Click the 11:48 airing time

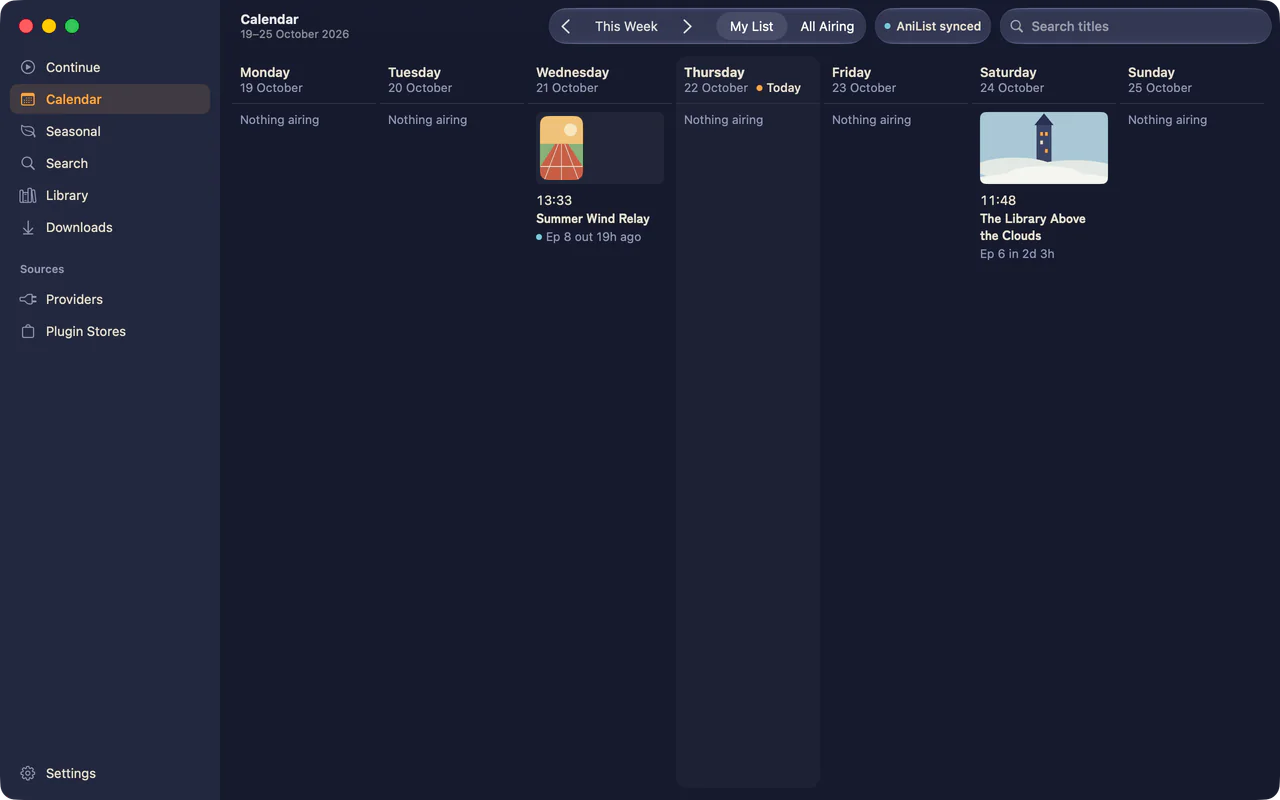[998, 200]
